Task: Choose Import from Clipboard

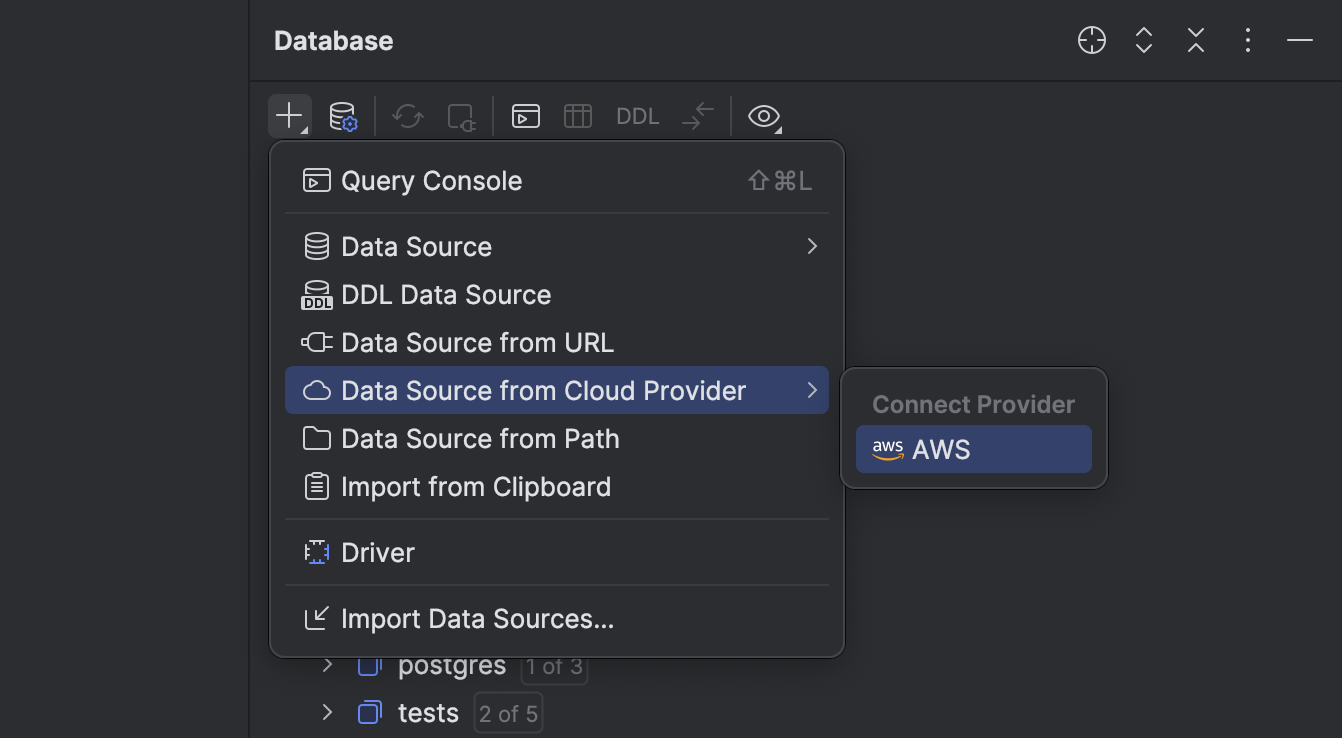Action: (x=476, y=487)
